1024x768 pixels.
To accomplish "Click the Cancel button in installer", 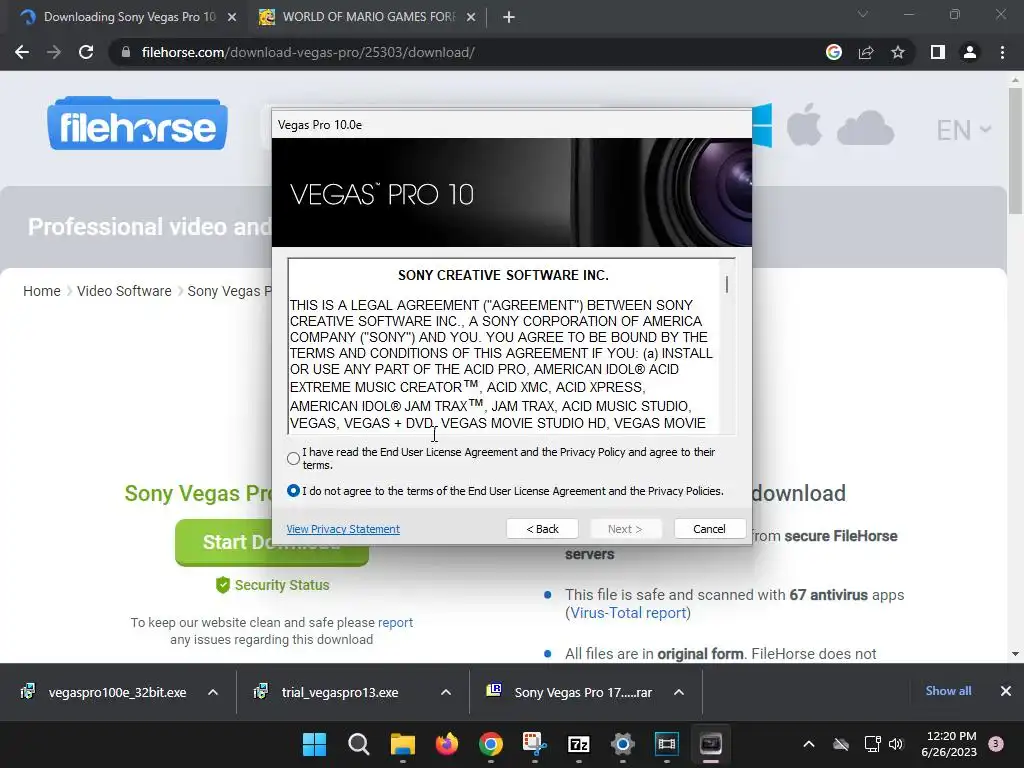I will pos(709,529).
